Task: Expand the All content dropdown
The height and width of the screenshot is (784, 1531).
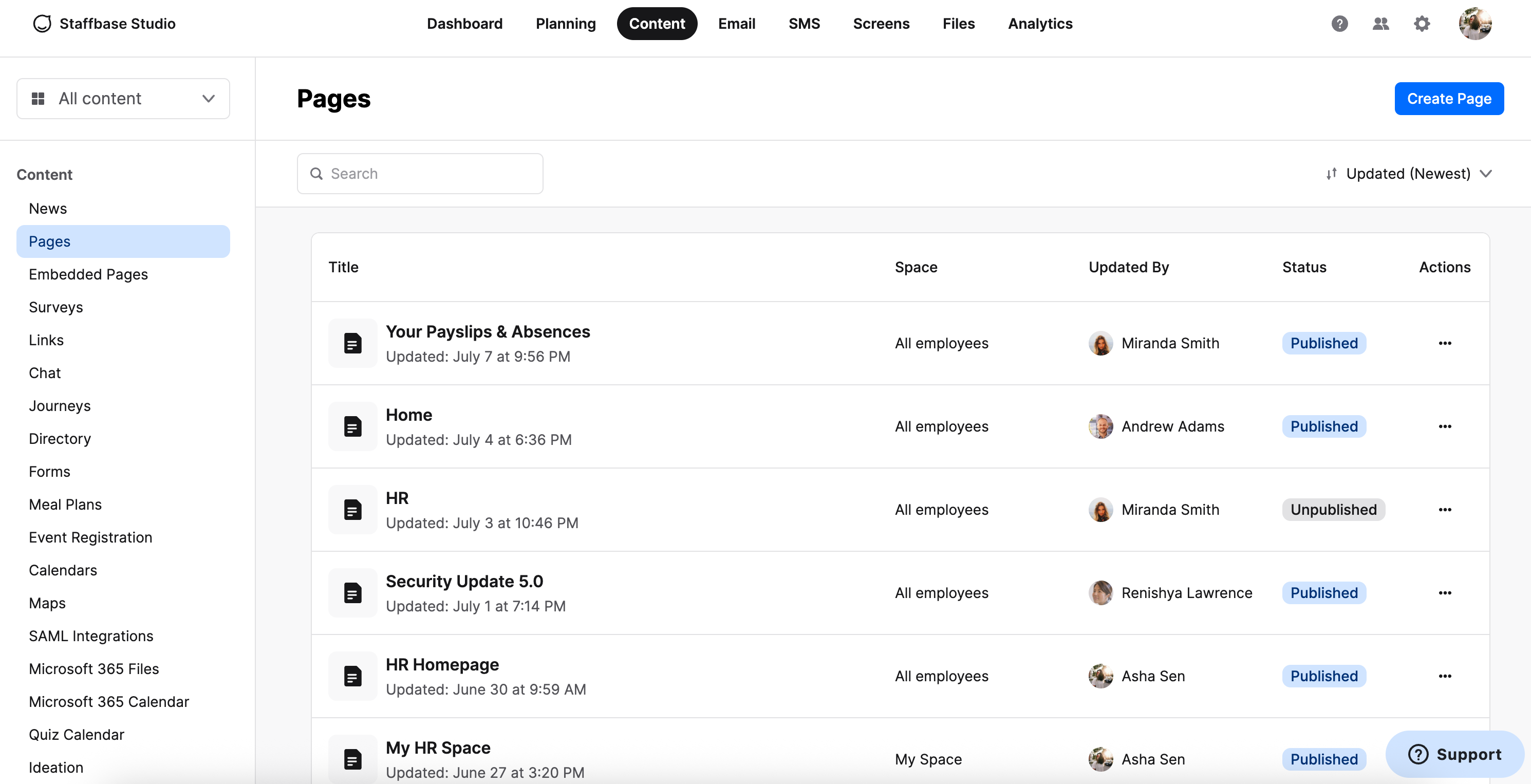Action: pos(123,99)
